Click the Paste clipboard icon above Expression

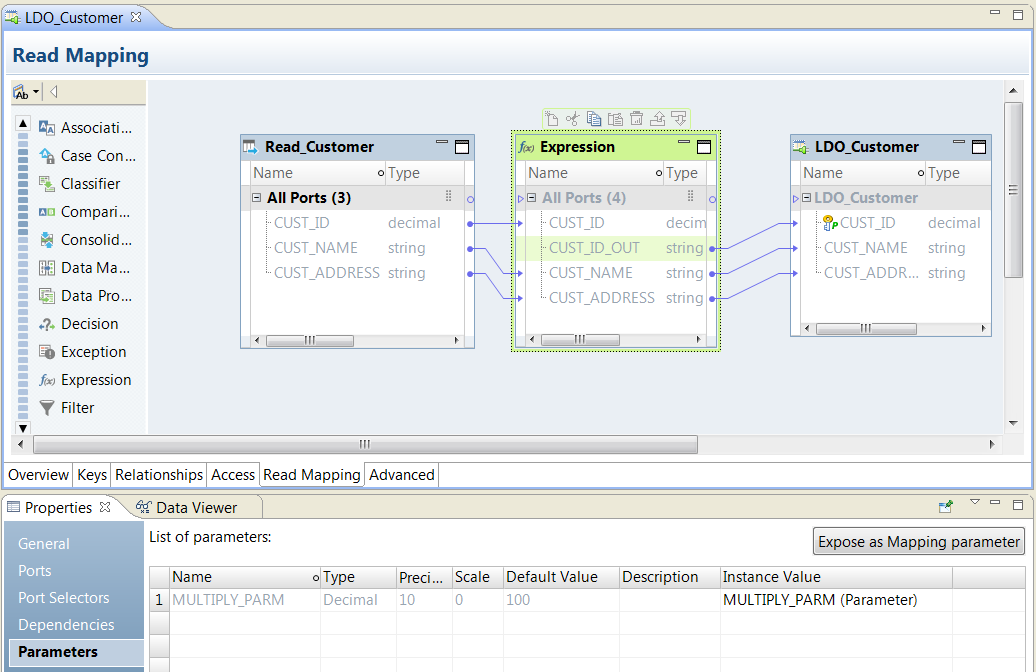615,119
